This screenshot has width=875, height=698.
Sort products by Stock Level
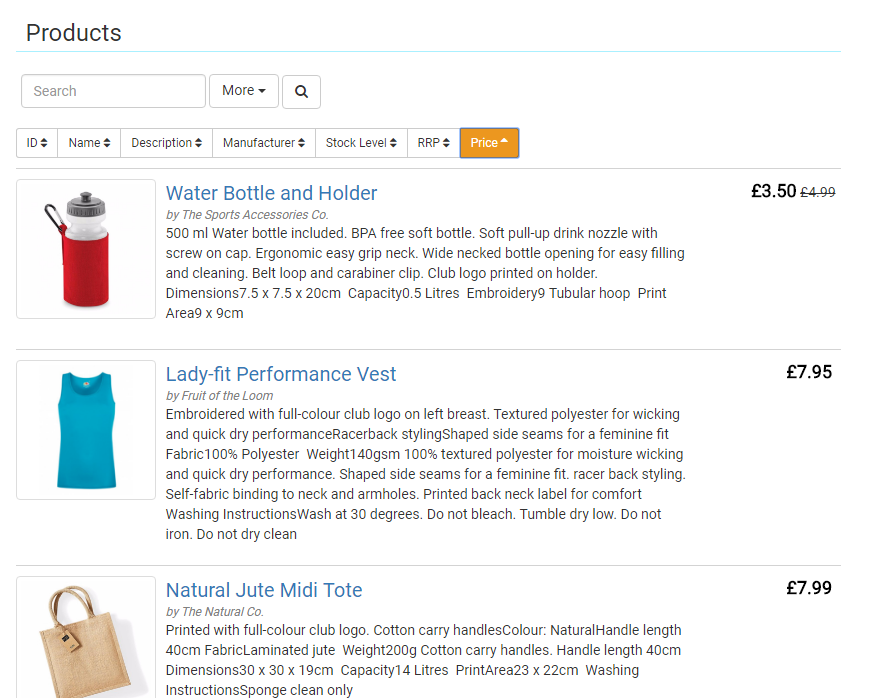tap(361, 143)
